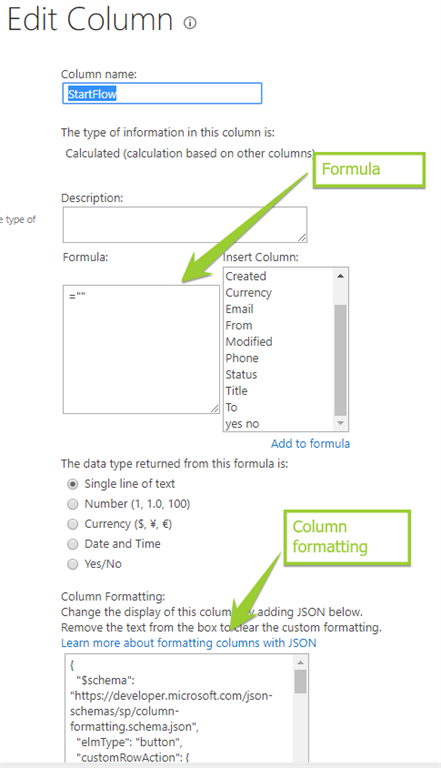Click the JSON box's scroll up arrow
This screenshot has width=441, height=768.
(300, 663)
